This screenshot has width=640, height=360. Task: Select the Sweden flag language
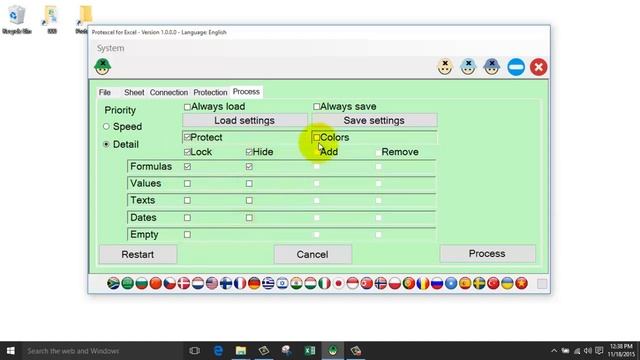pos(479,283)
